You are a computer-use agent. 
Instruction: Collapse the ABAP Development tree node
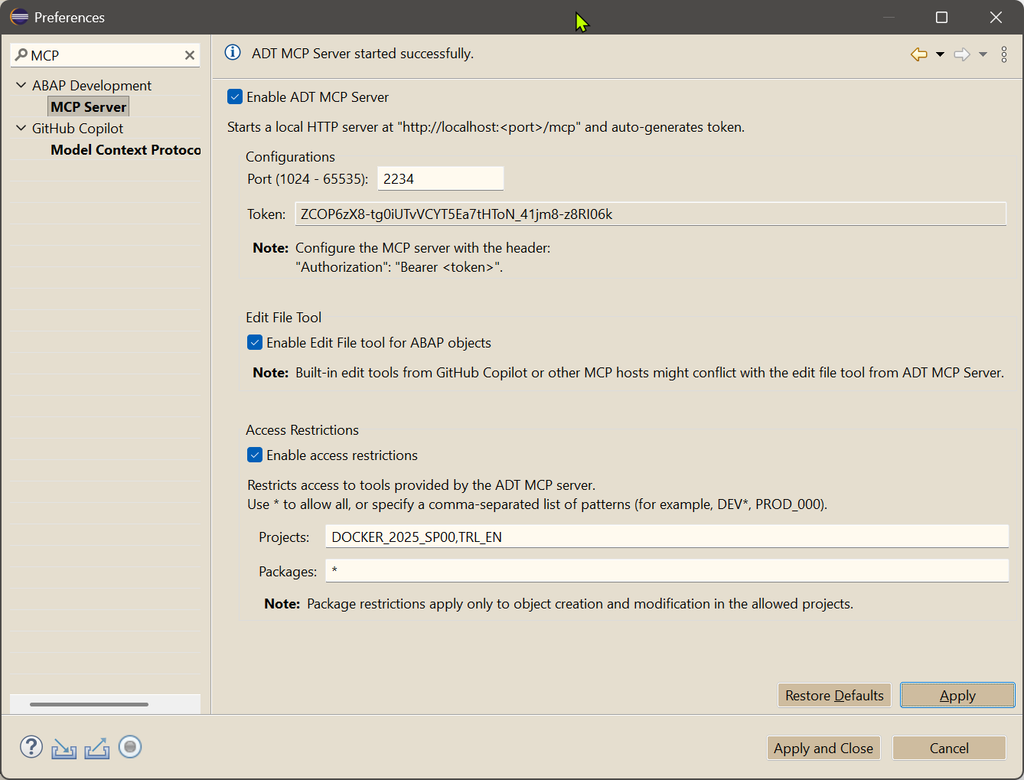(21, 85)
